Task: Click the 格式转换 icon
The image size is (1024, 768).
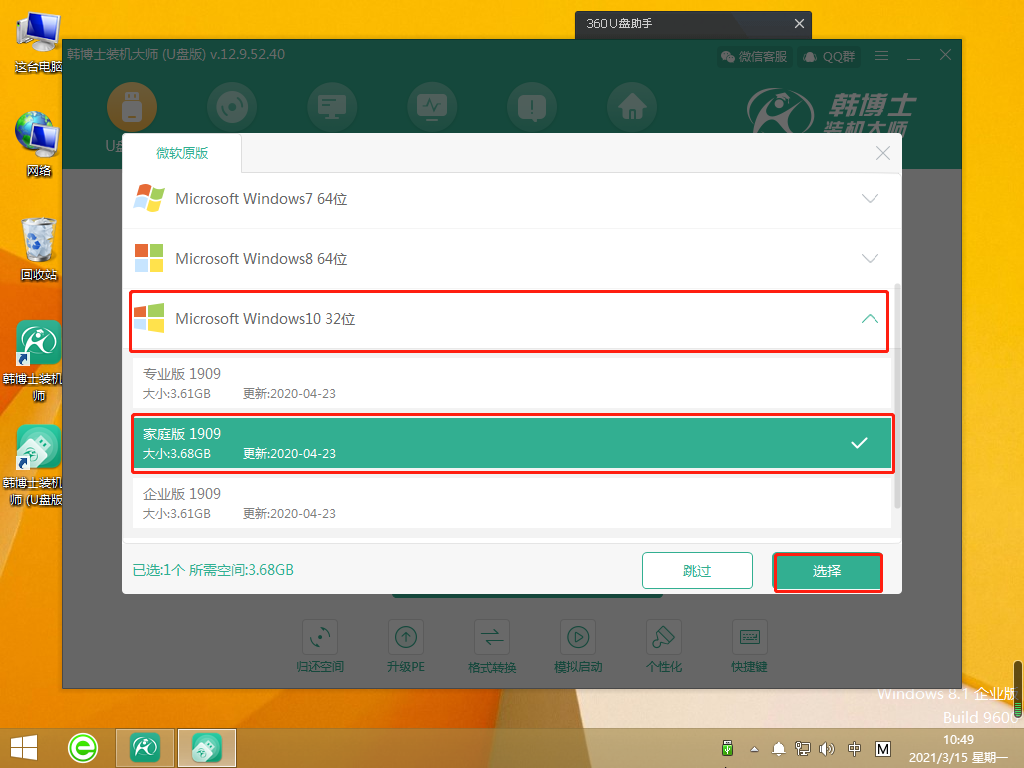Action: (x=491, y=637)
